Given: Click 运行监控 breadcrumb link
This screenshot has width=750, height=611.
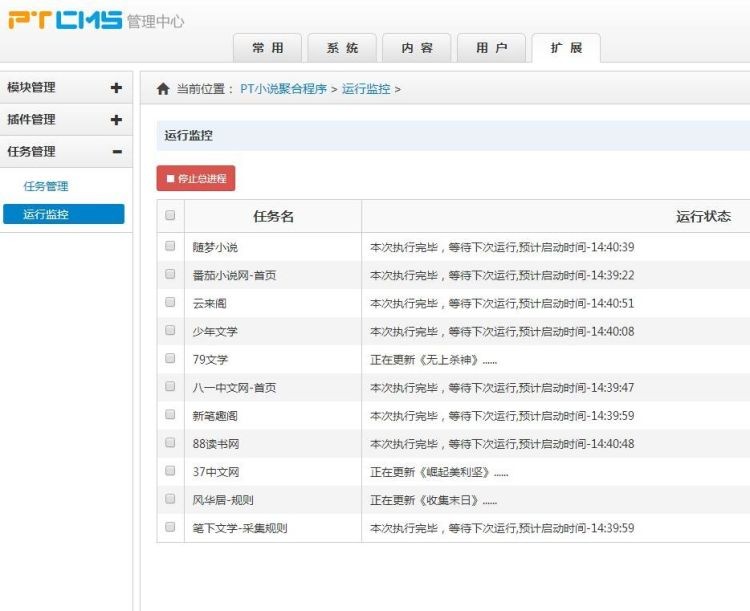Looking at the screenshot, I should tap(366, 89).
